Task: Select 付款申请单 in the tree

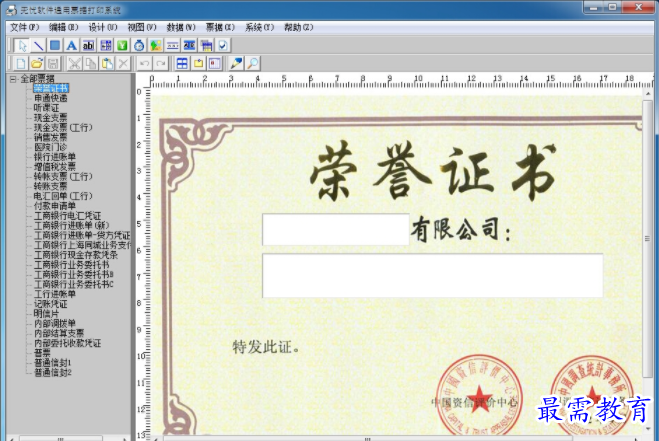Action: 55,206
